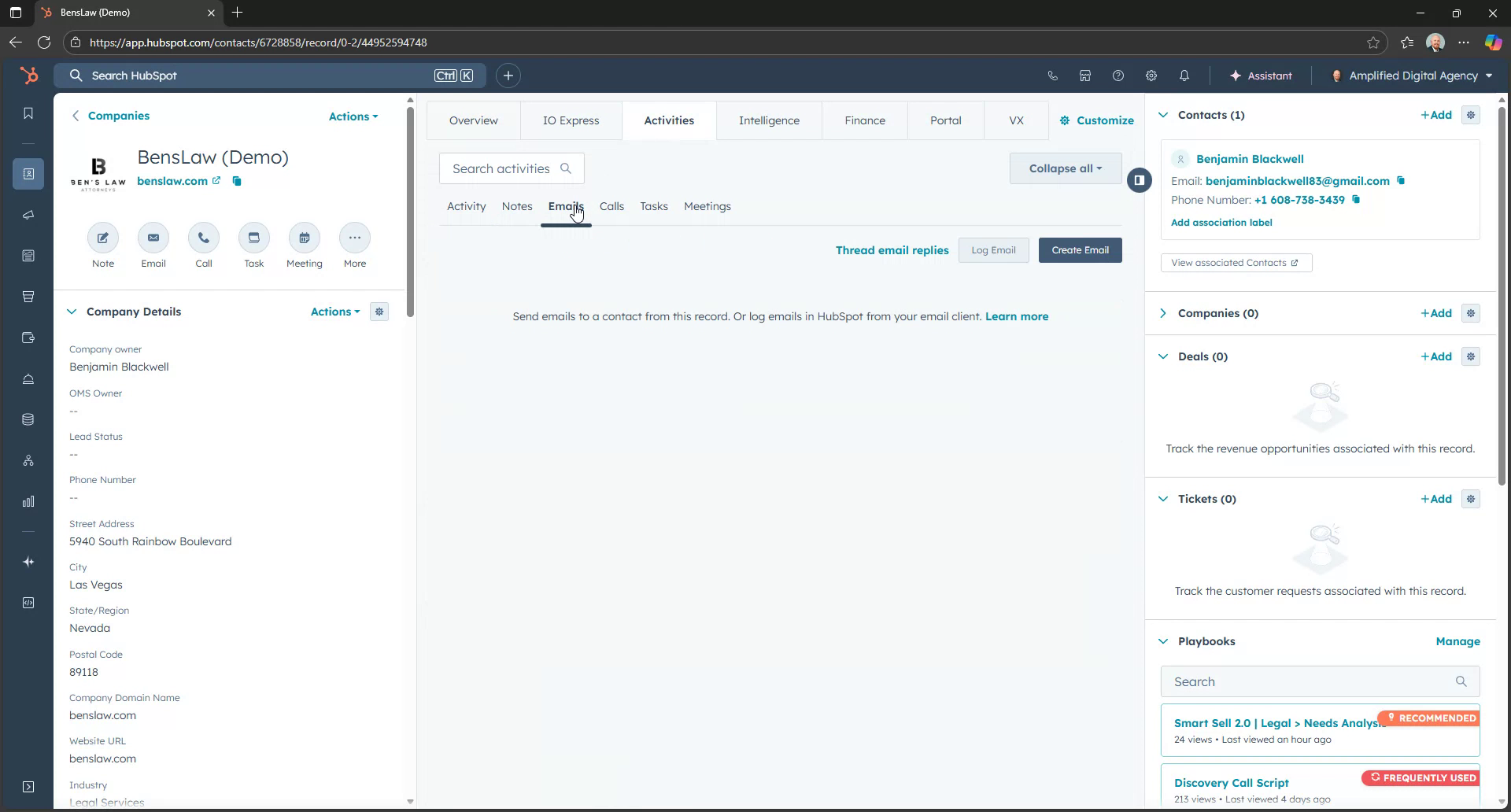Viewport: 1511px width, 812px height.
Task: Collapse the Contacts section in right panel
Action: coord(1163,114)
